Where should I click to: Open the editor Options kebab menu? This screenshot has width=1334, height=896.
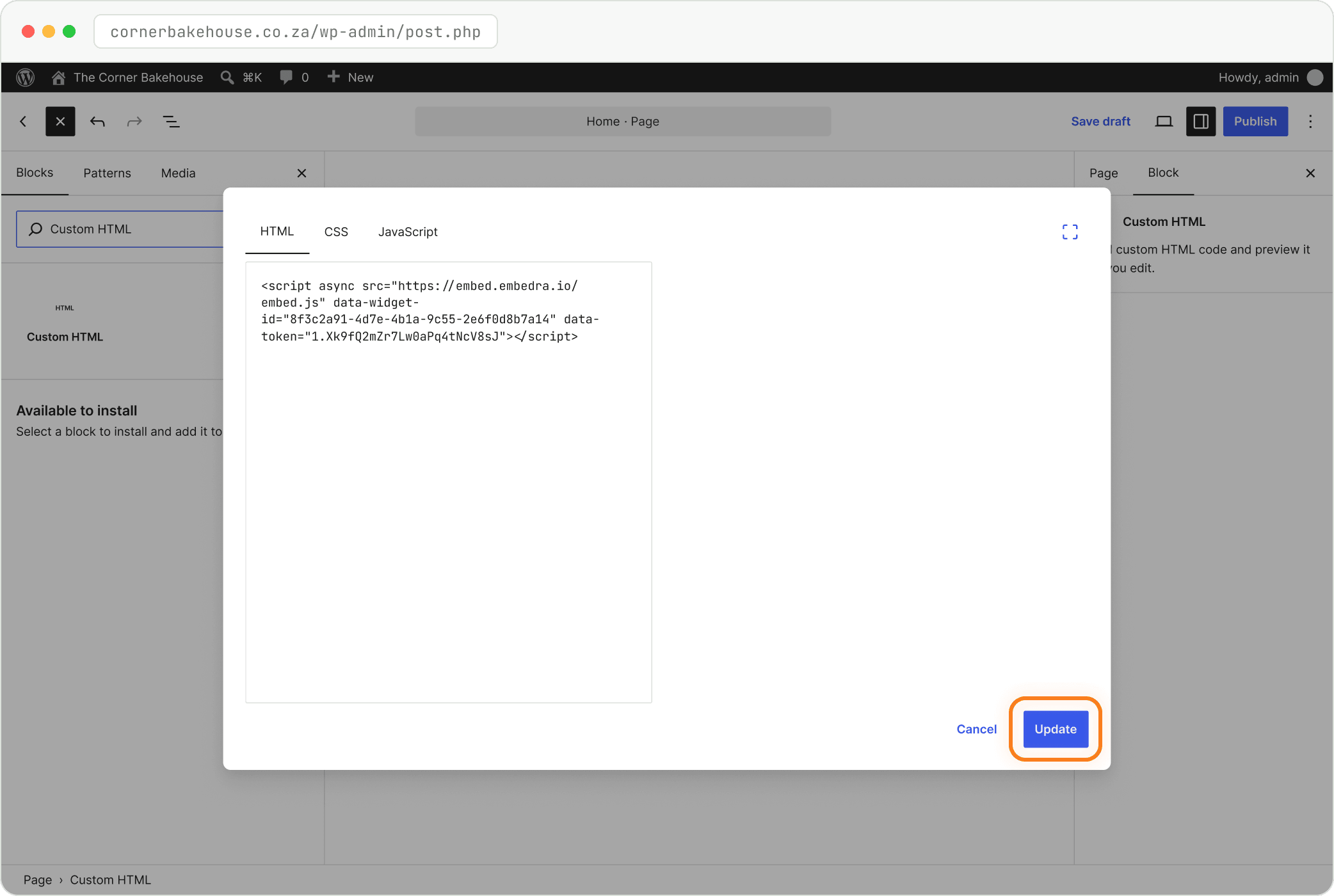pos(1310,122)
